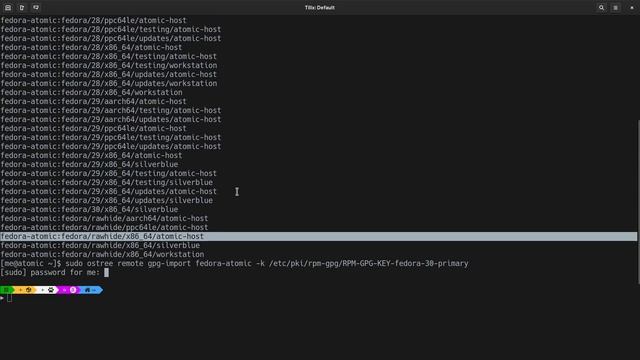Click the line fedora/29/x86_64/testing/atomic-host
The height and width of the screenshot is (360, 640).
click(x=109, y=173)
